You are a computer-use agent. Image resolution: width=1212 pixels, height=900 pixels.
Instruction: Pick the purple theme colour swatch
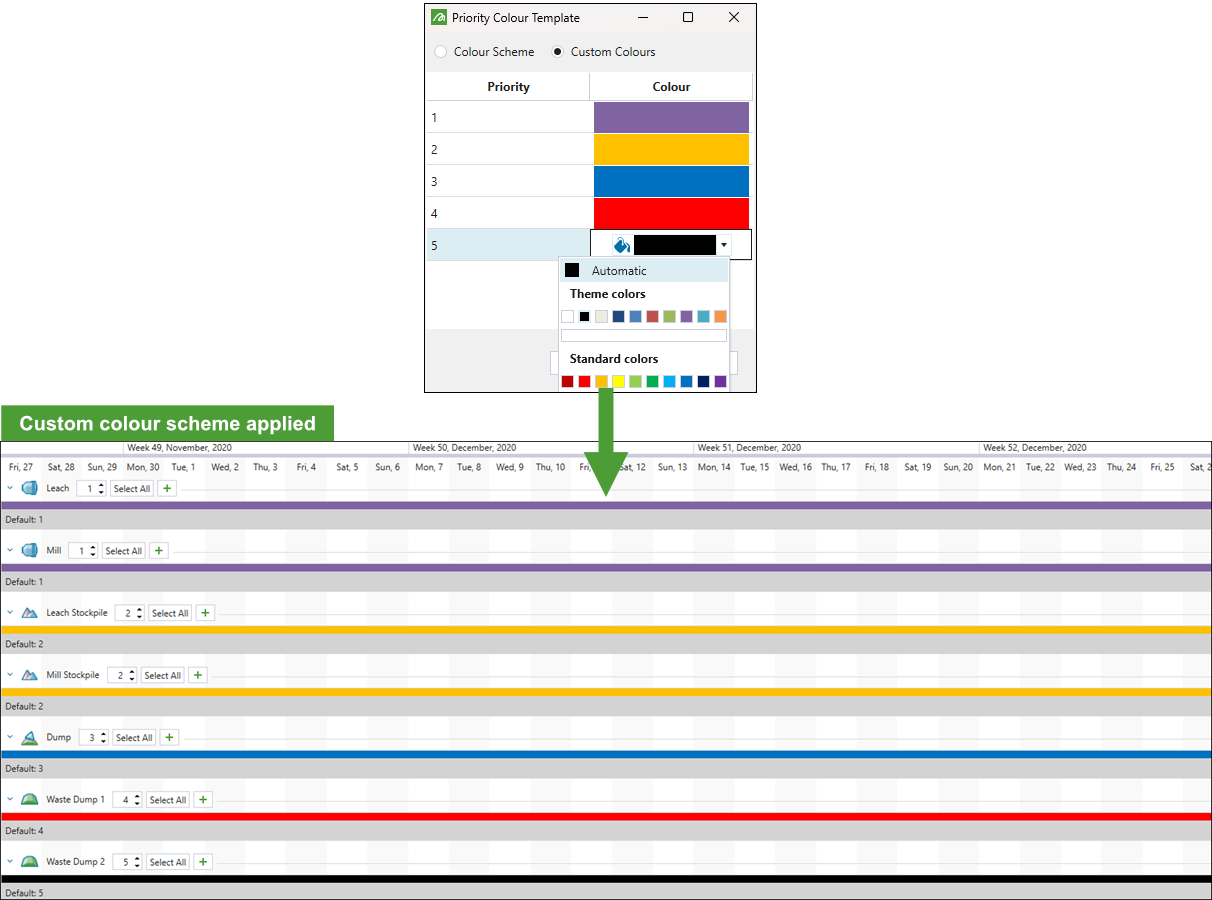pyautogui.click(x=686, y=316)
